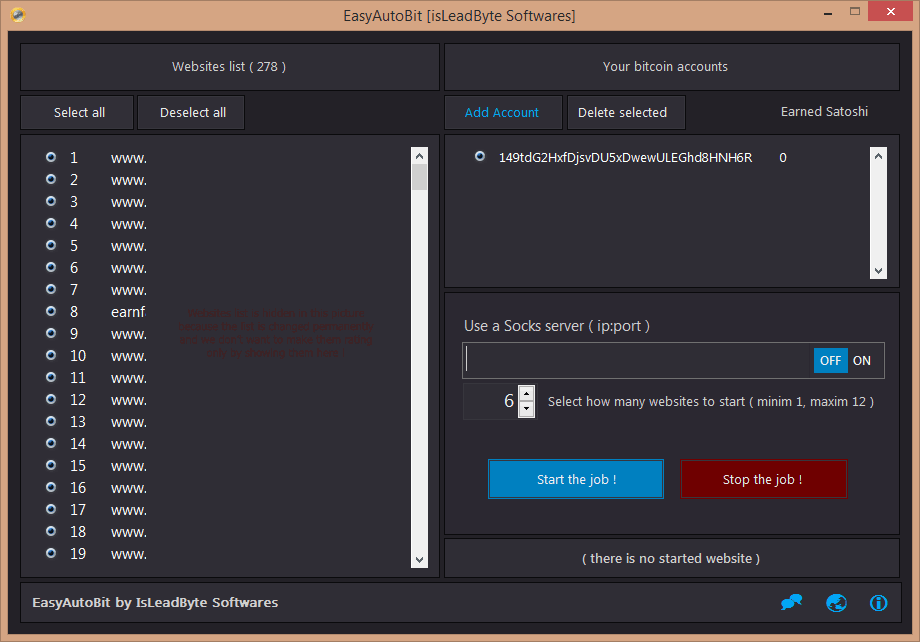Select radio button for website 3
This screenshot has width=920, height=642.
(51, 201)
